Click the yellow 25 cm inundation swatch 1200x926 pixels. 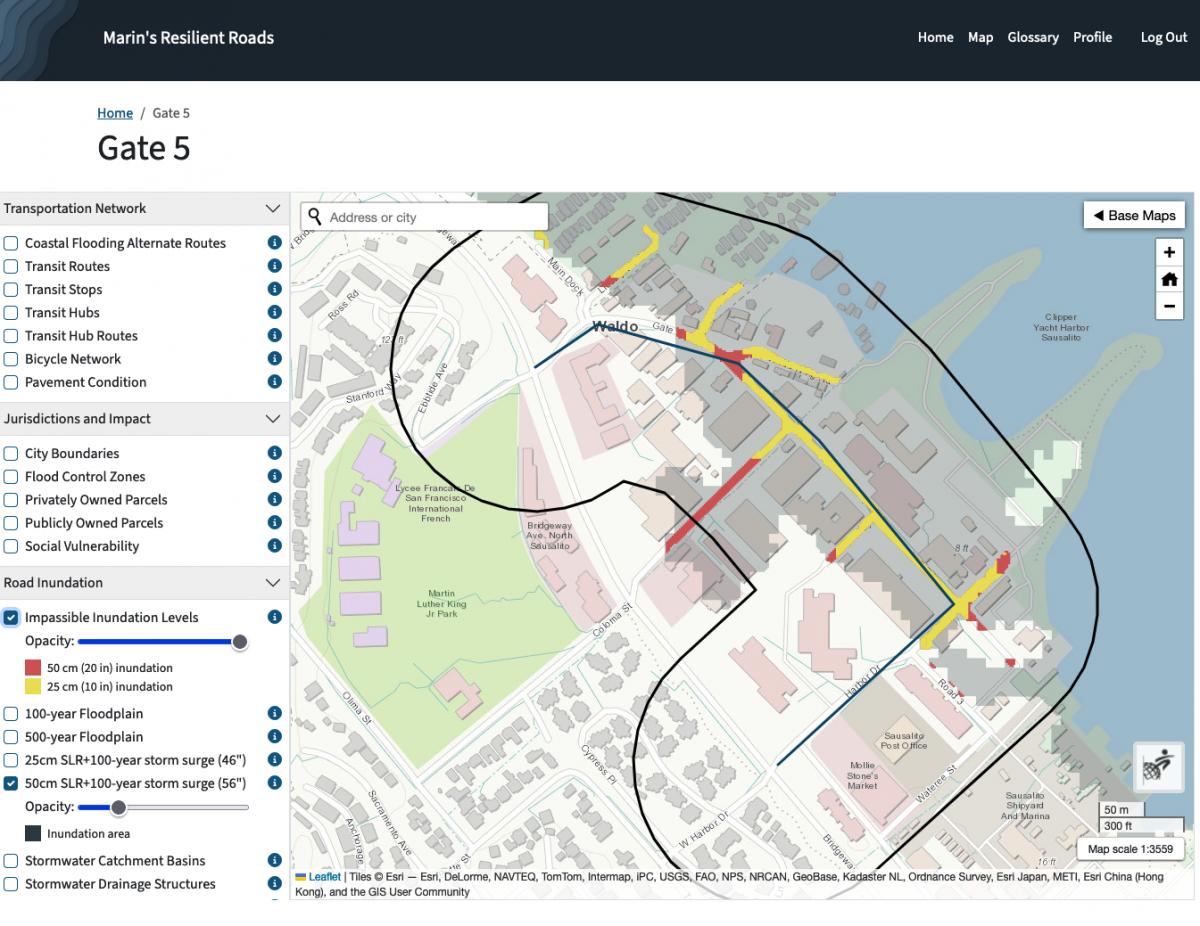(x=33, y=687)
